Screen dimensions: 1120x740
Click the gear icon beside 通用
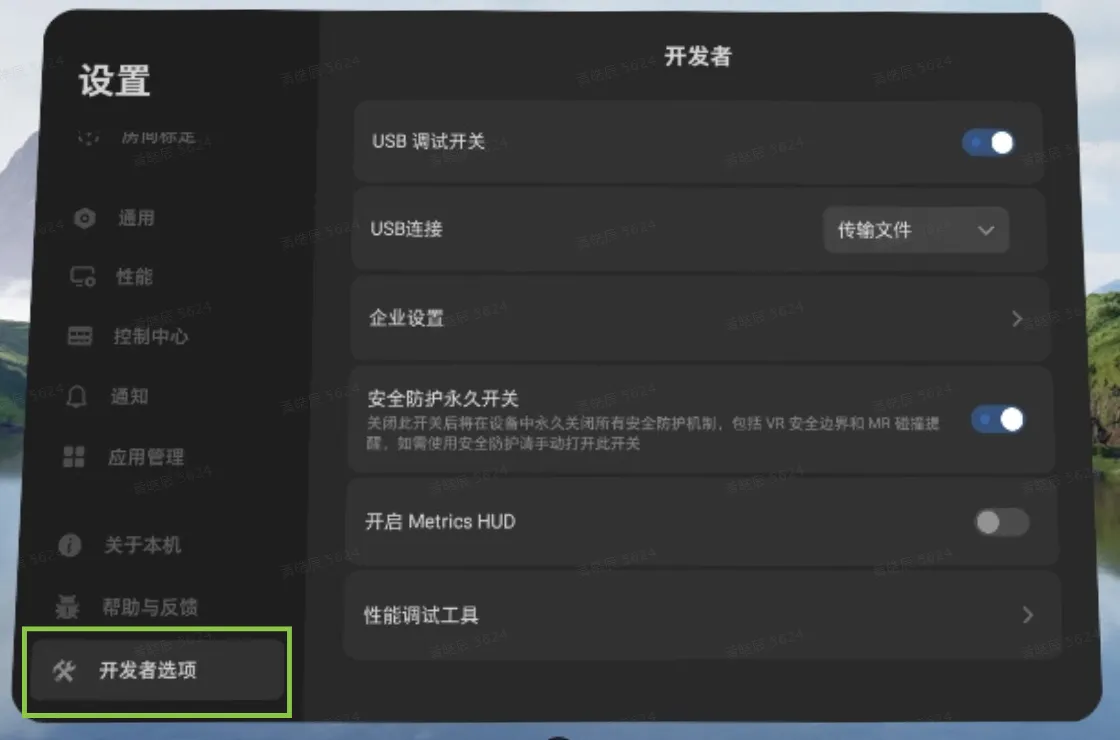pyautogui.click(x=85, y=219)
